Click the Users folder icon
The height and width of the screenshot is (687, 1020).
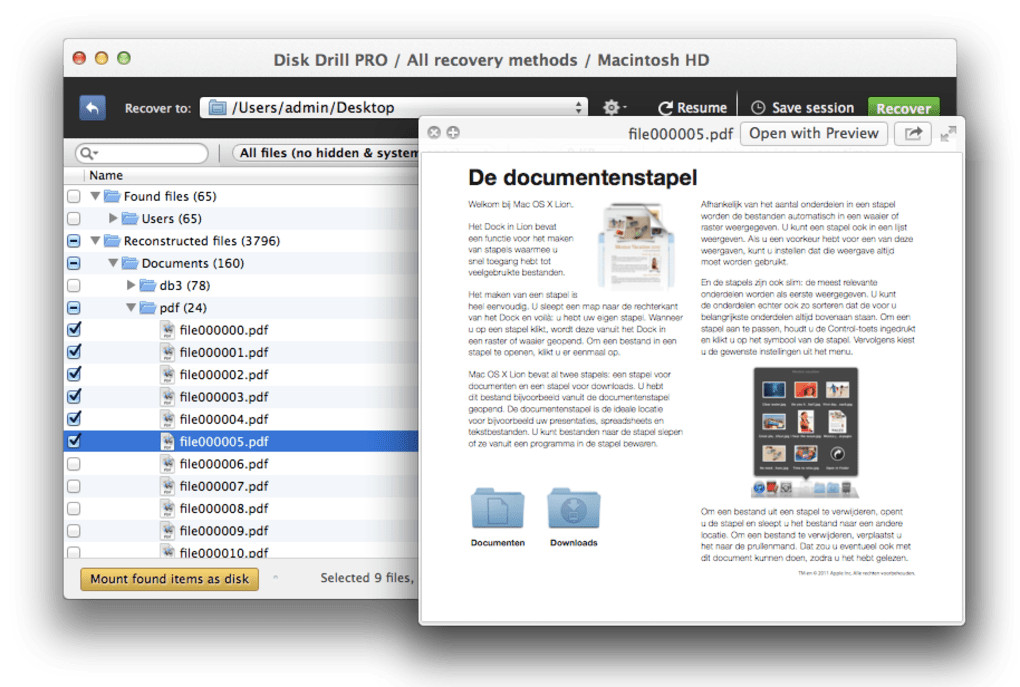click(x=130, y=218)
